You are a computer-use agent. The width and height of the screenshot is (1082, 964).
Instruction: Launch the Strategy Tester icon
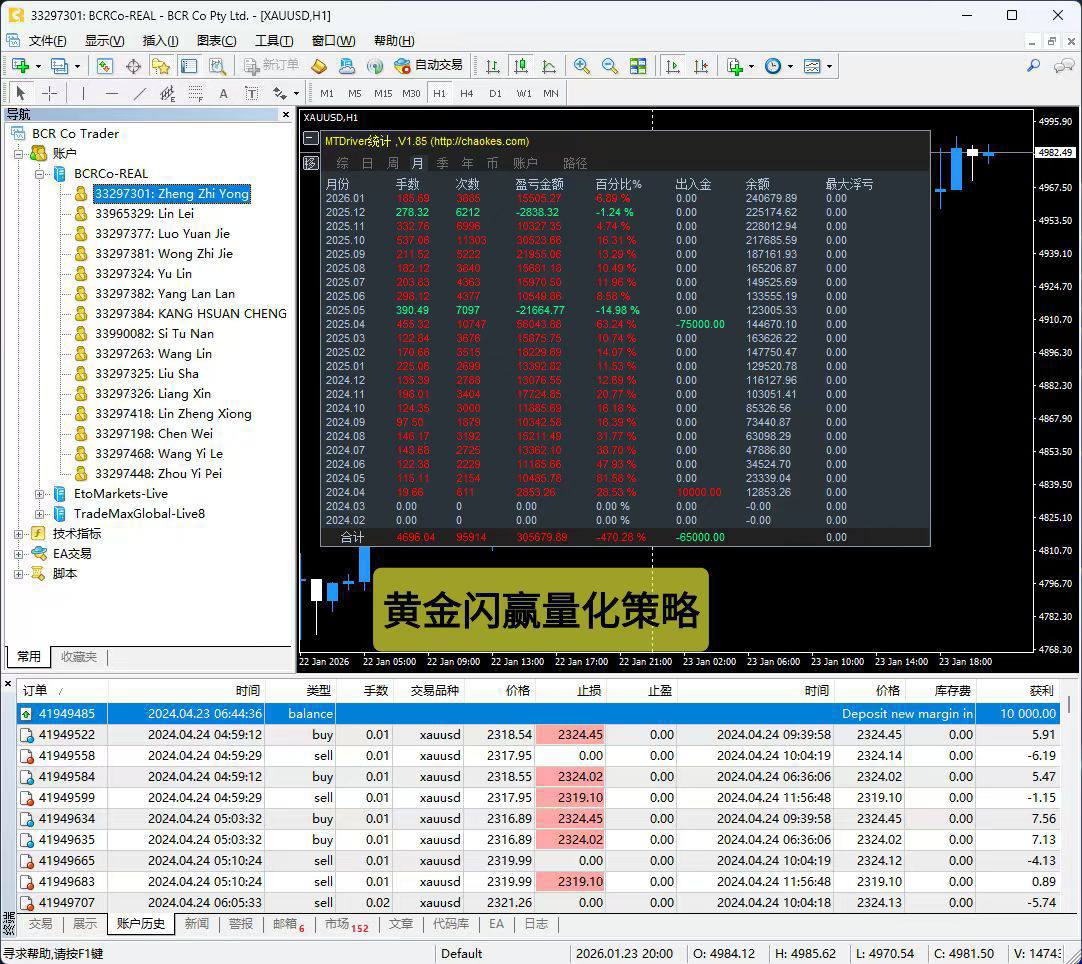pyautogui.click(x=217, y=66)
